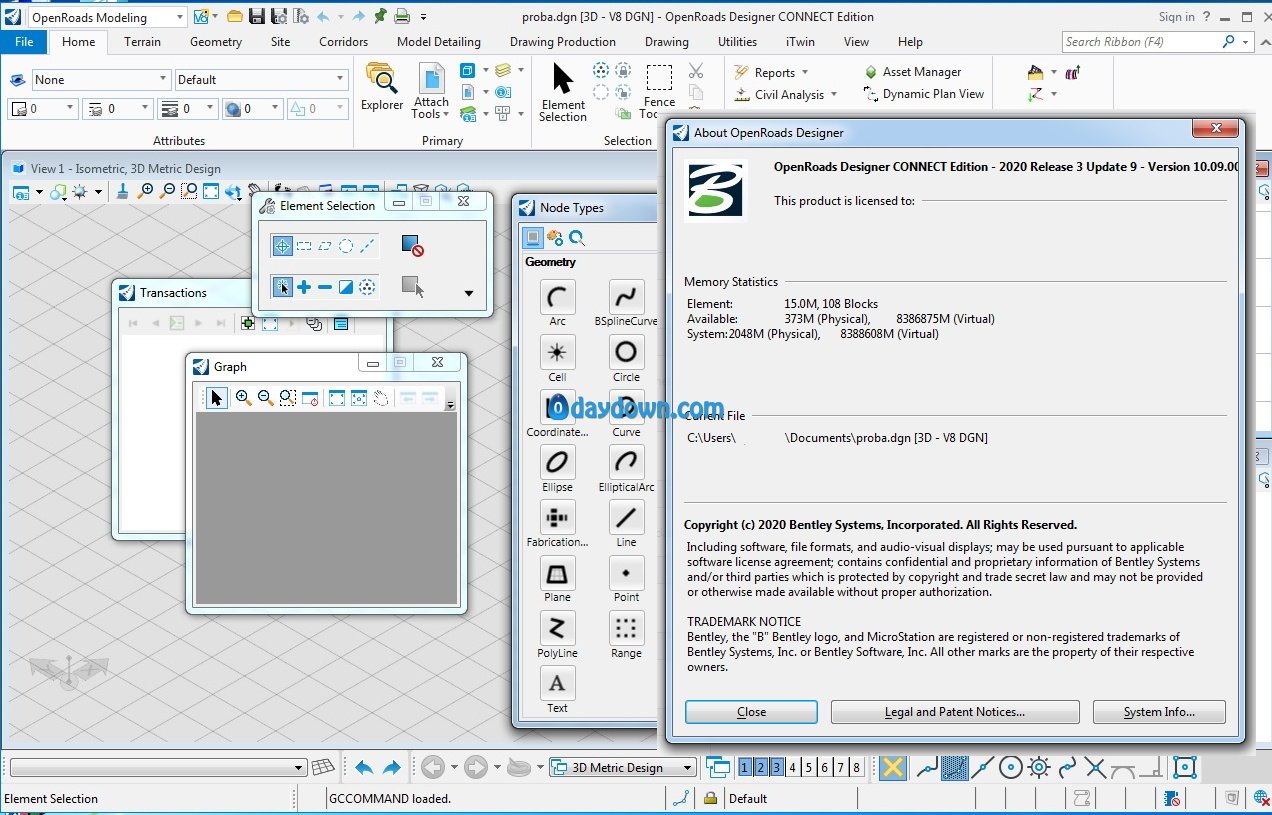
Task: Open the Model Detailing ribbon tab
Action: (439, 42)
